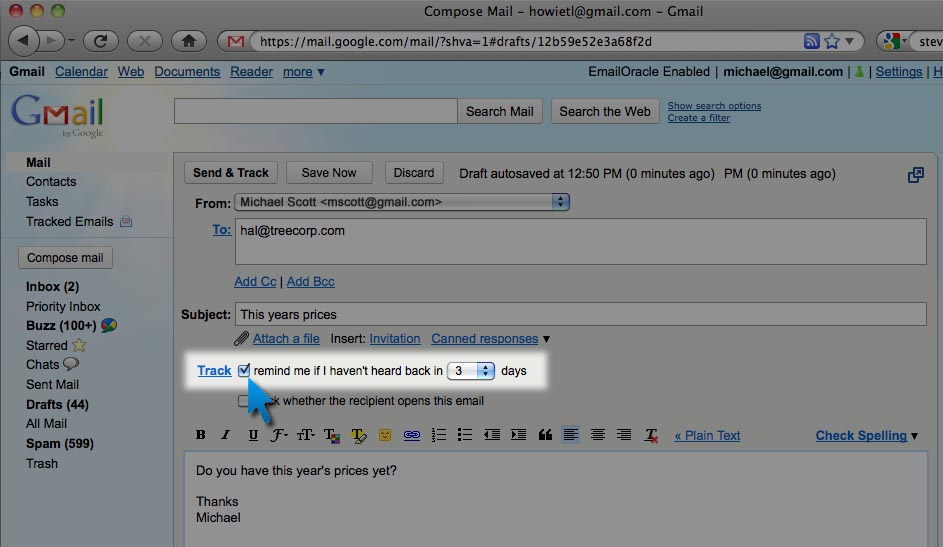The height and width of the screenshot is (547, 943).
Task: Discard the draft
Action: point(414,173)
